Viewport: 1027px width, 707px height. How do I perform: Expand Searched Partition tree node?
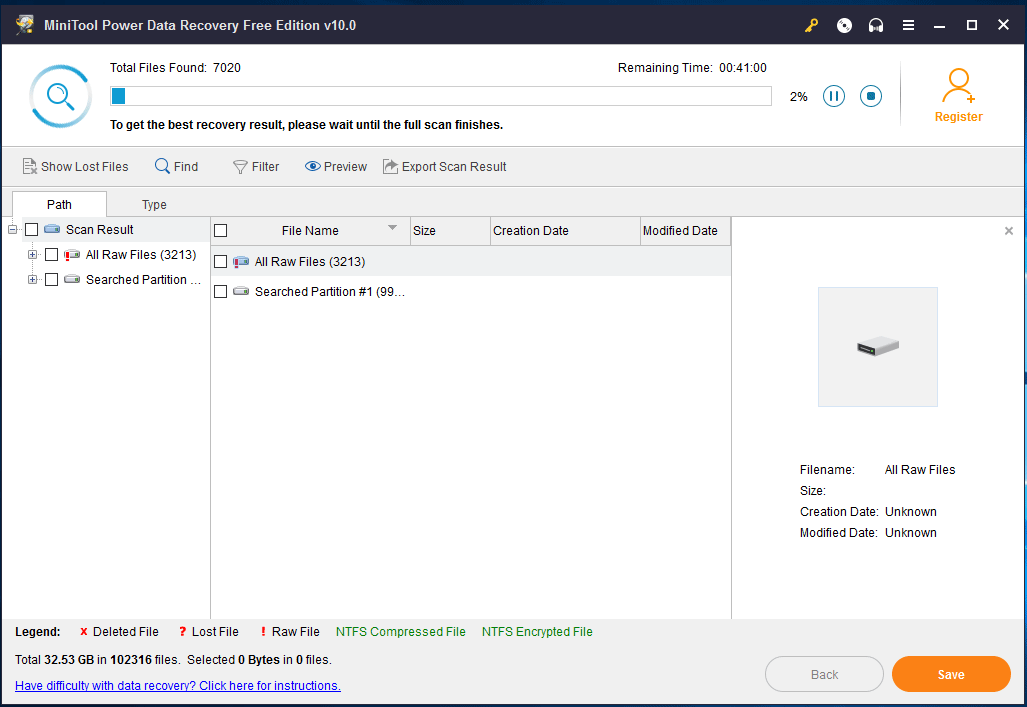click(x=32, y=279)
